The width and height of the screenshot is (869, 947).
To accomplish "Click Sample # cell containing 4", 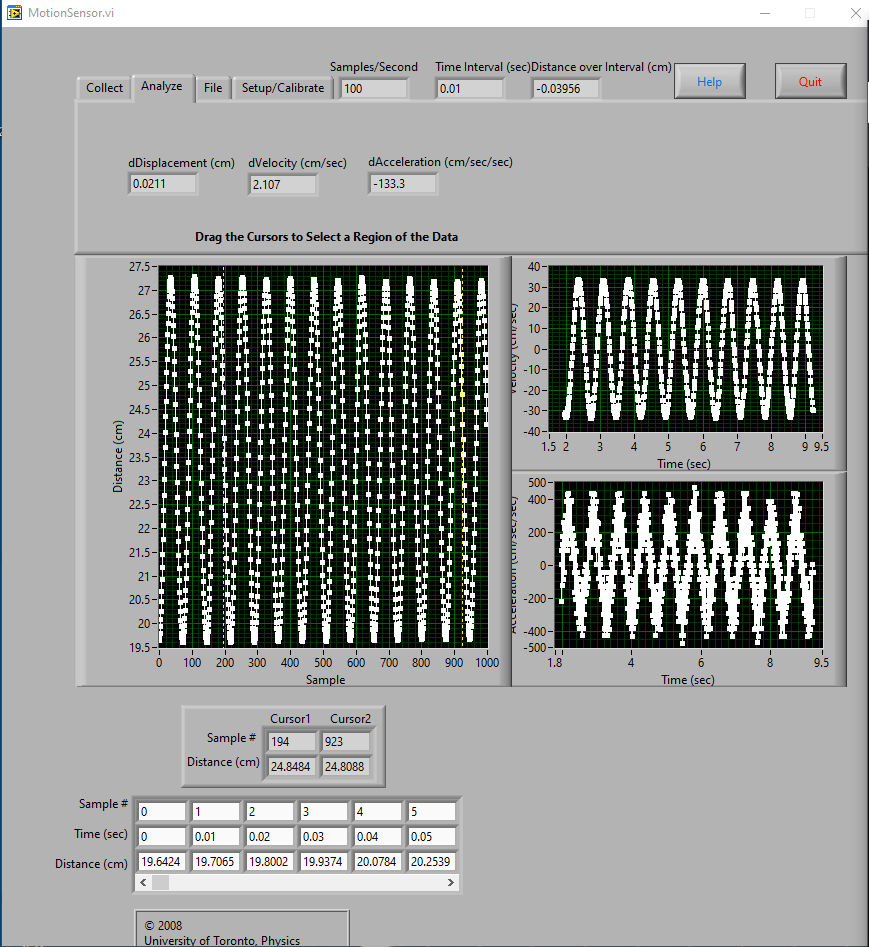I will click(x=377, y=812).
